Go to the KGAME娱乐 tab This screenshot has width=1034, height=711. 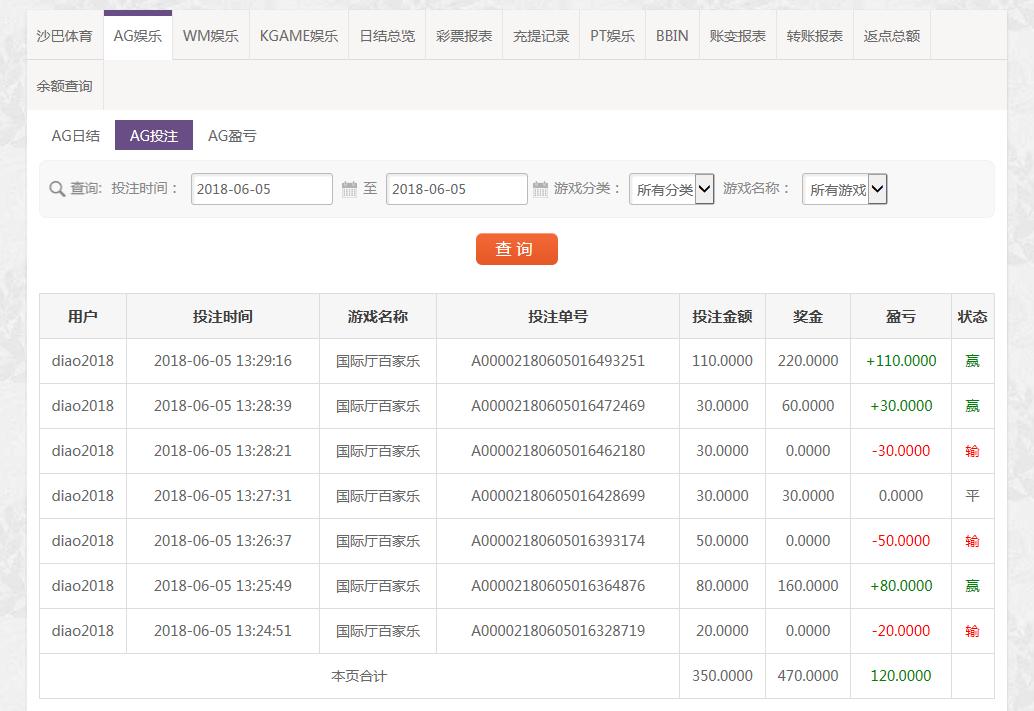[x=298, y=35]
